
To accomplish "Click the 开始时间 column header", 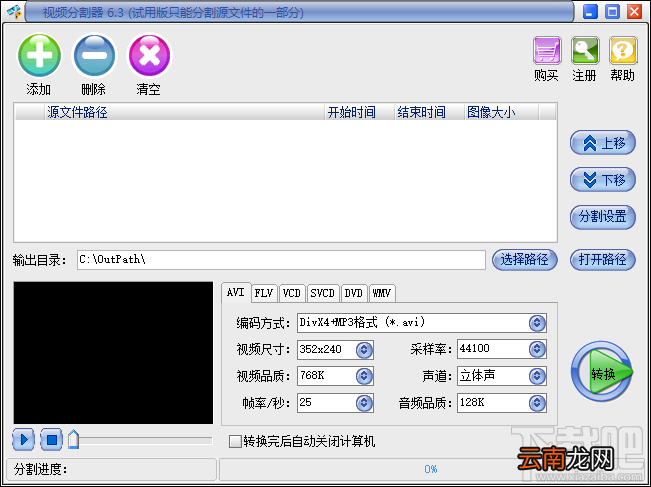I will tap(359, 112).
